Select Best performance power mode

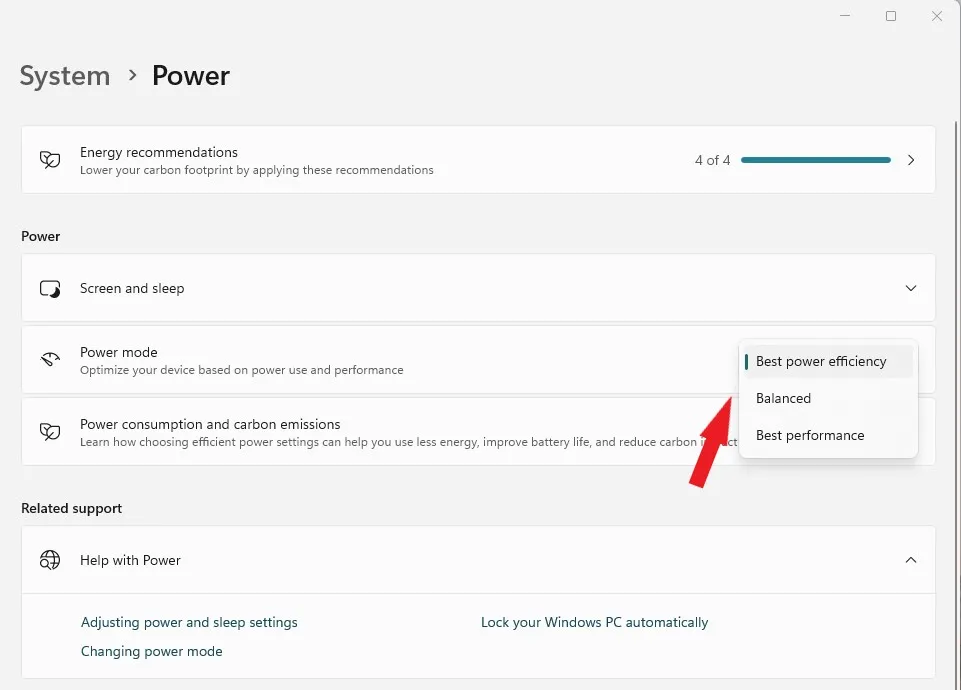coord(810,435)
